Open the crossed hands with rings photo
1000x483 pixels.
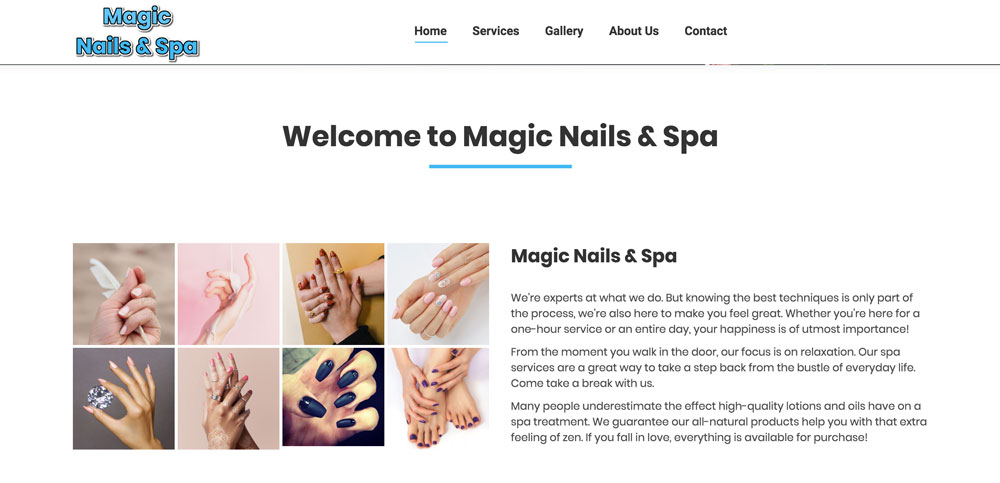[228, 399]
